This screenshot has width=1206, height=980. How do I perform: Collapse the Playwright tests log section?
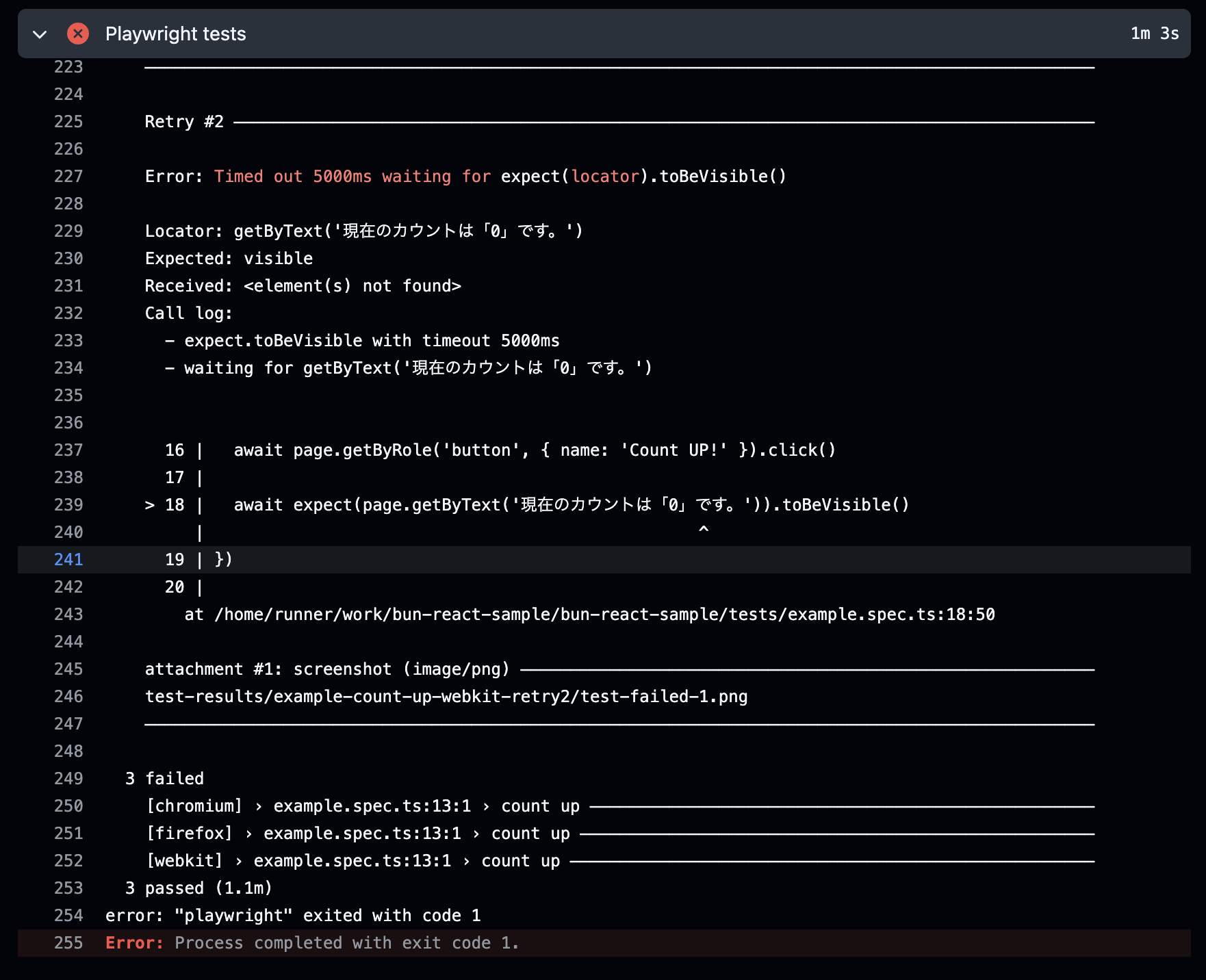click(x=39, y=34)
